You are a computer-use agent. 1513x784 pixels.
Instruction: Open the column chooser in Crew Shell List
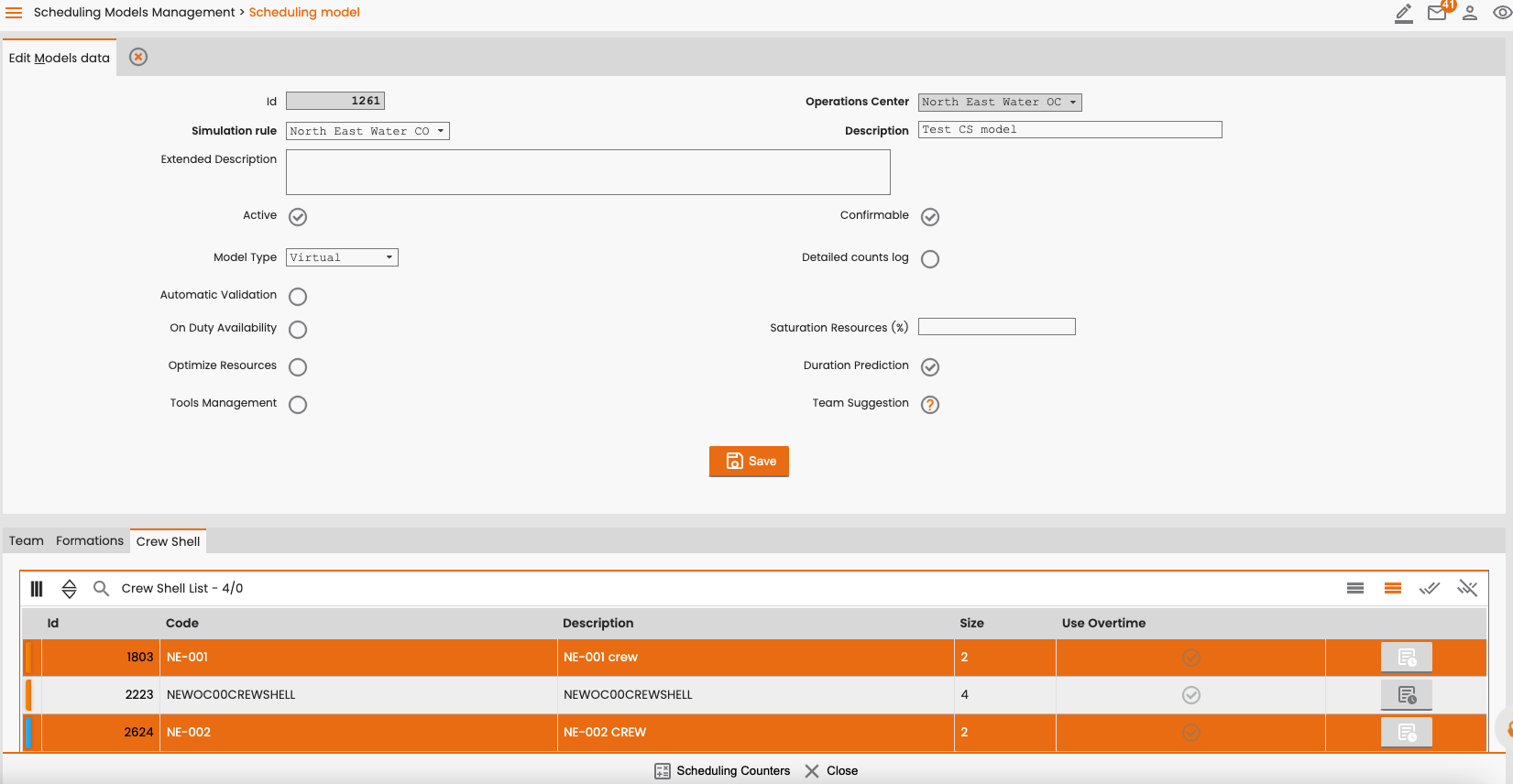(37, 589)
